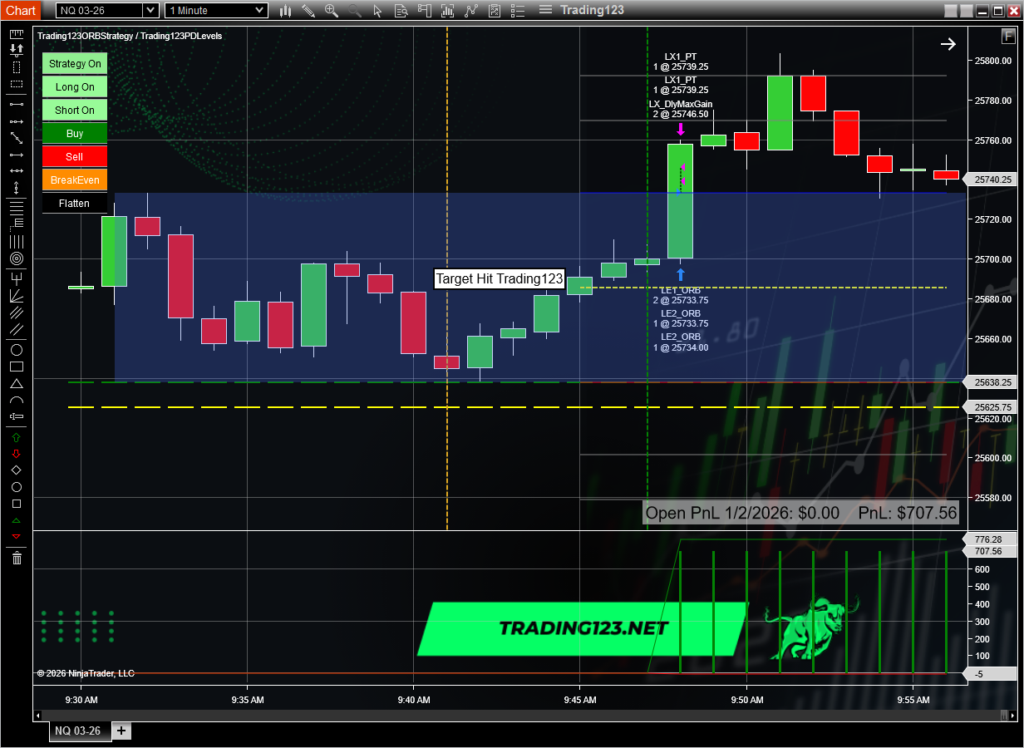Switch to the NQ 03-26 tab at the bottom

(x=79, y=731)
